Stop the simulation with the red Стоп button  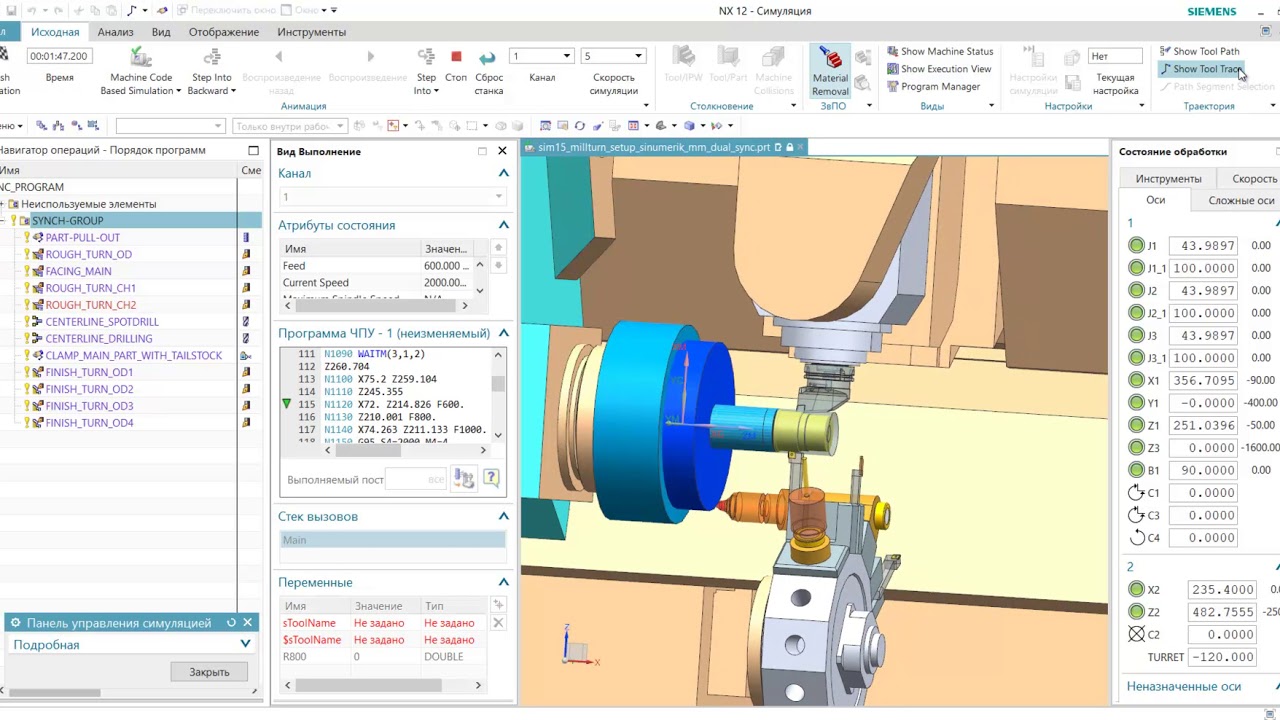(456, 57)
